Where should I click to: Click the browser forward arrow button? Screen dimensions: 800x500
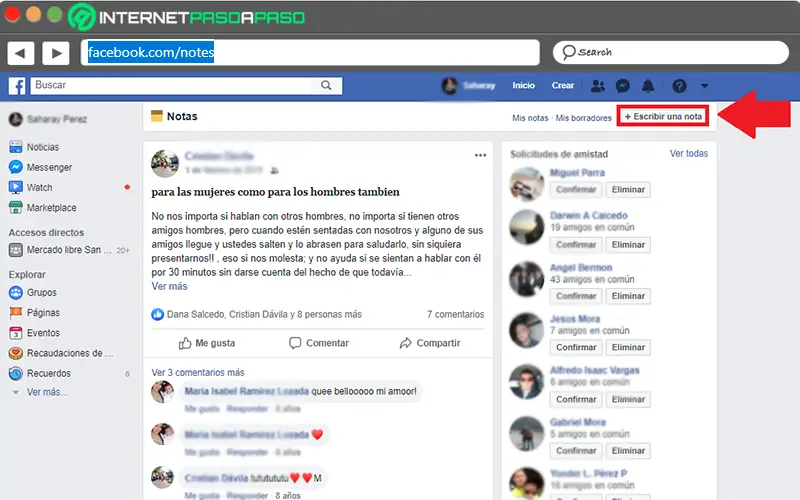pyautogui.click(x=56, y=53)
